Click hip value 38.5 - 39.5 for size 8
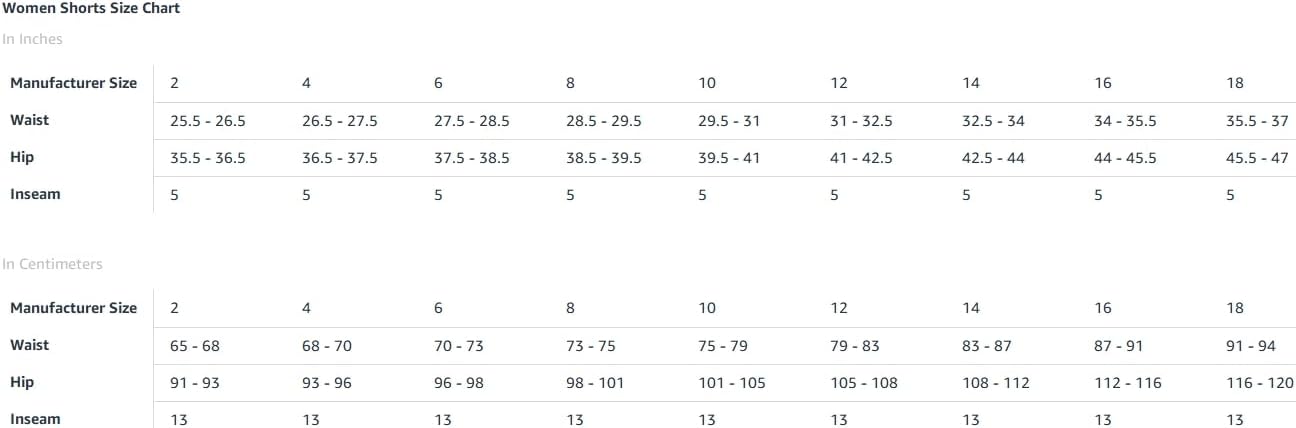 [x=604, y=158]
